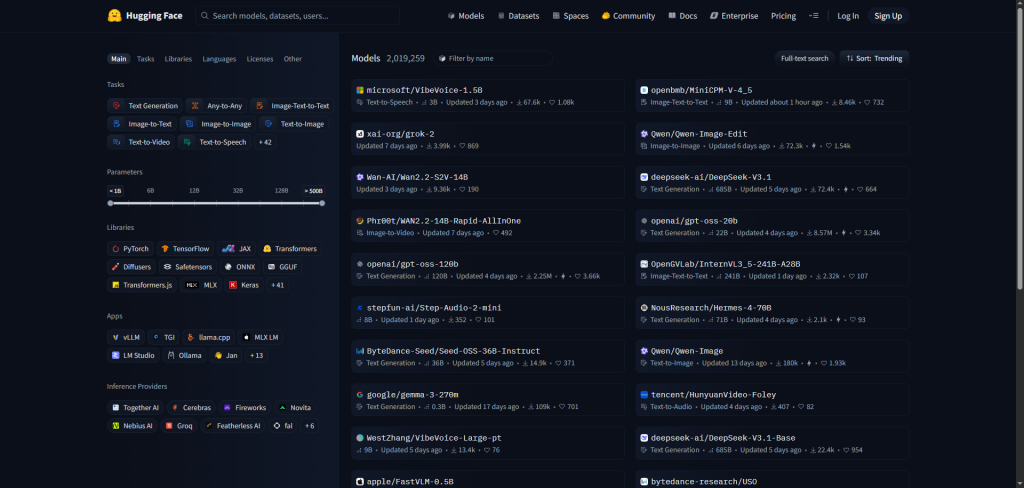Open the Sort: Trending dropdown

coord(874,58)
